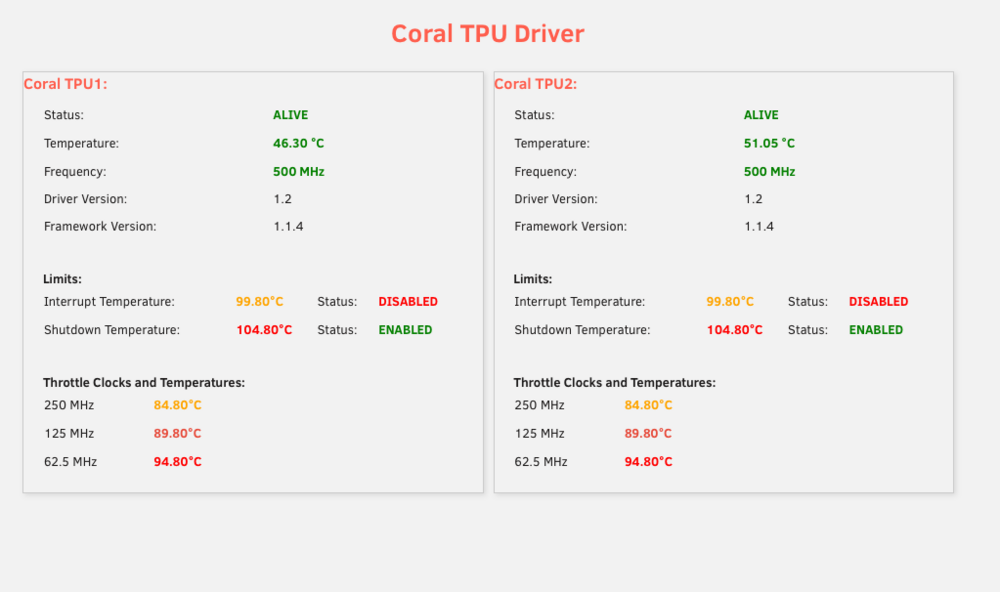Viewport: 1000px width, 592px height.
Task: Click TPU2 Throttle Clocks and Temperatures heading
Action: [x=615, y=383]
